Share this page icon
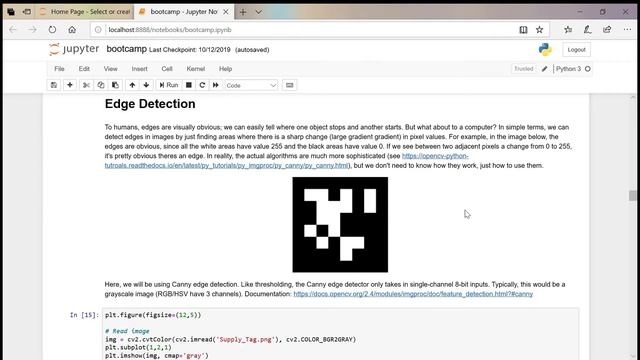The height and width of the screenshot is (360, 640). point(607,30)
